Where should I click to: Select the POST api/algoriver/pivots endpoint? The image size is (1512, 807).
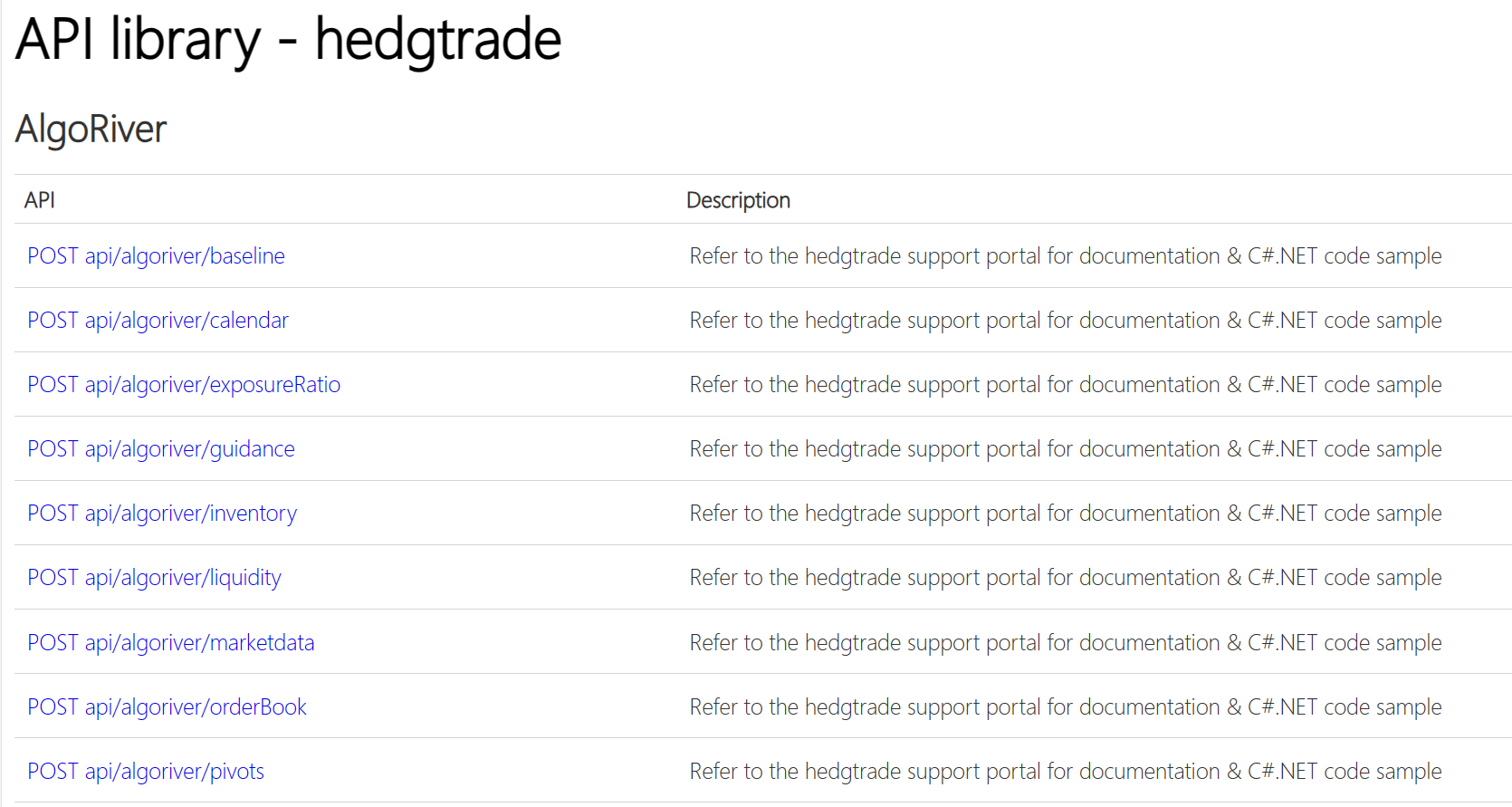click(x=146, y=772)
